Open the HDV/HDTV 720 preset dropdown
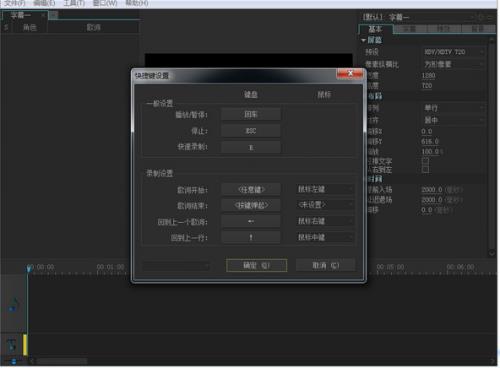 pyautogui.click(x=454, y=52)
